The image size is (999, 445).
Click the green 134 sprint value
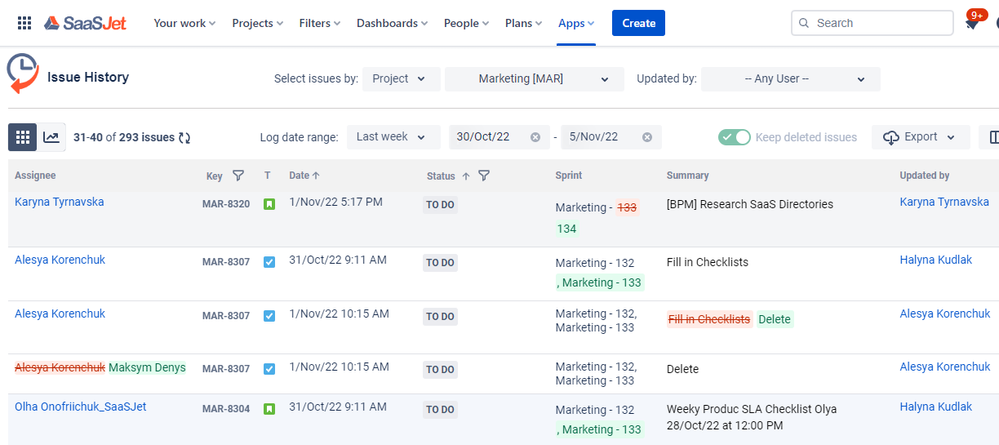tap(566, 228)
